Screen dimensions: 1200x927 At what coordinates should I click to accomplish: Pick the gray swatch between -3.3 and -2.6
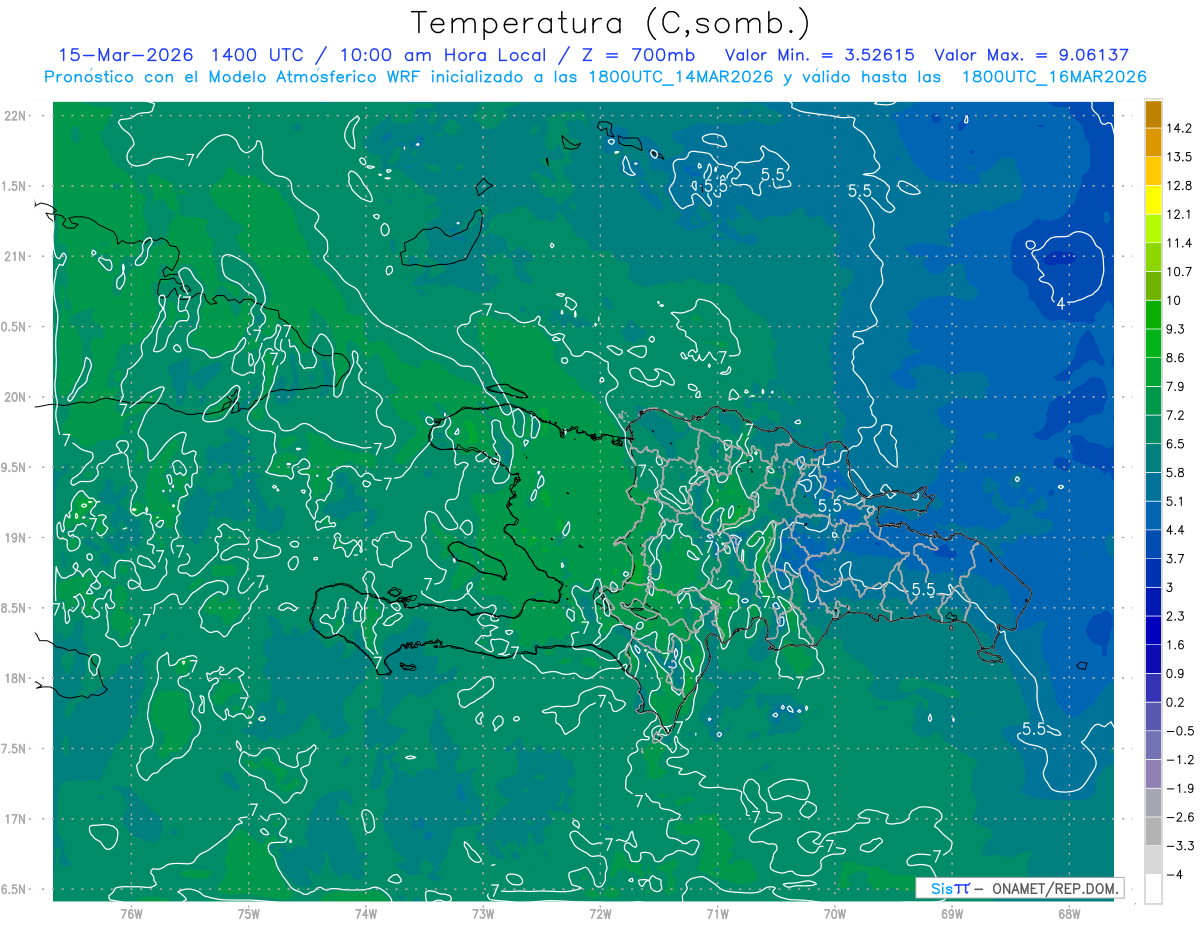1153,832
